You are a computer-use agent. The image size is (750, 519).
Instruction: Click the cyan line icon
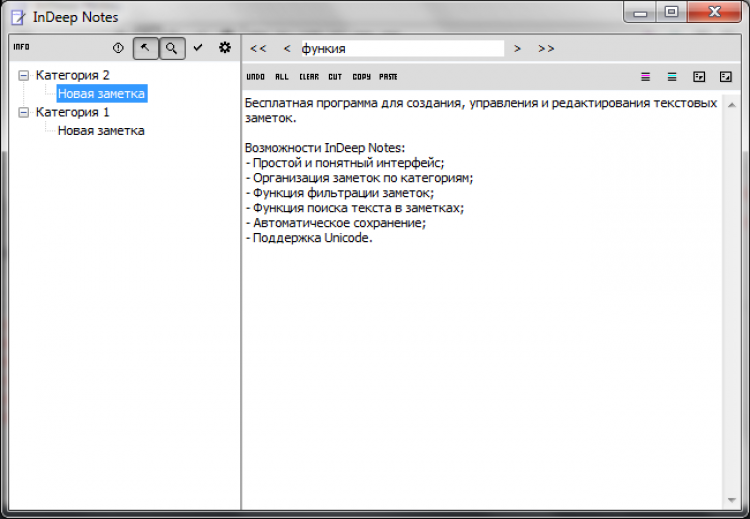pyautogui.click(x=672, y=77)
